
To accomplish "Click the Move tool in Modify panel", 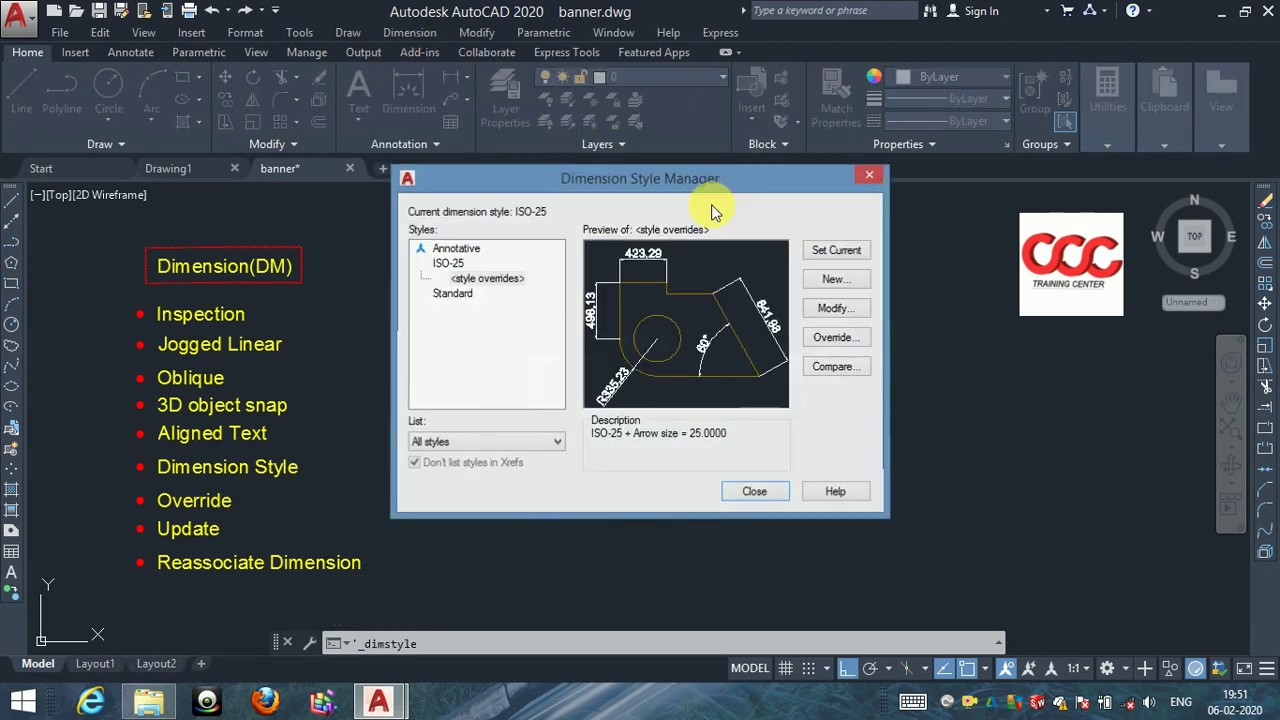I will point(225,77).
